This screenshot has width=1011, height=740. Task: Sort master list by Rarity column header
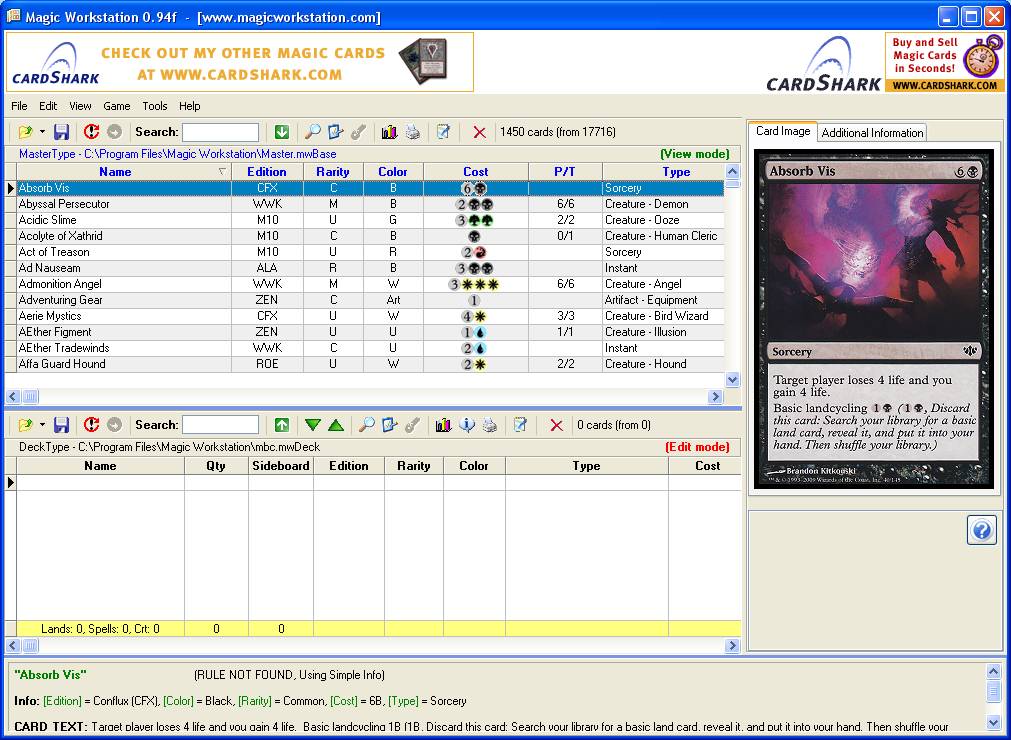click(333, 171)
